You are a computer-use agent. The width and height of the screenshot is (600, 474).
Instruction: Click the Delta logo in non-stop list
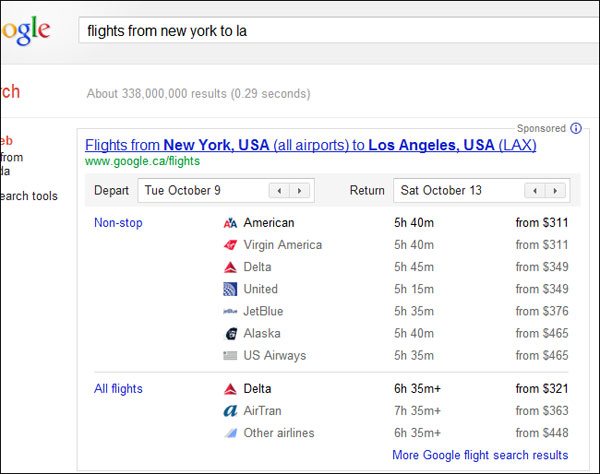[x=230, y=267]
